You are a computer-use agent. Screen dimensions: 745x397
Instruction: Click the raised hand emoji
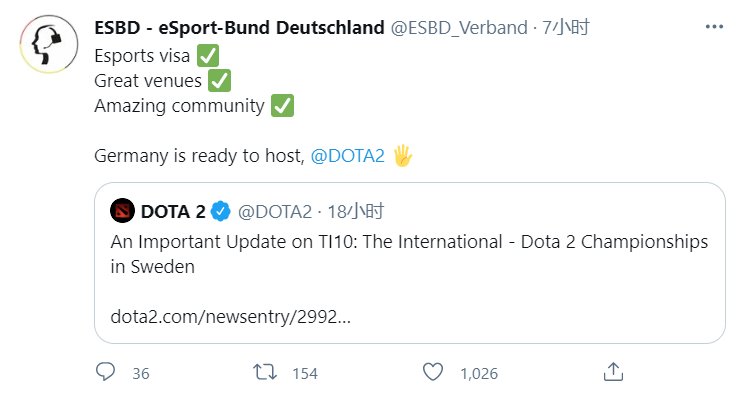click(x=402, y=156)
